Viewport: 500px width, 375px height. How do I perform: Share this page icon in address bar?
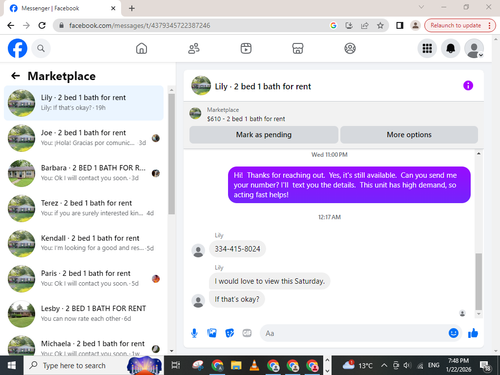tap(364, 25)
